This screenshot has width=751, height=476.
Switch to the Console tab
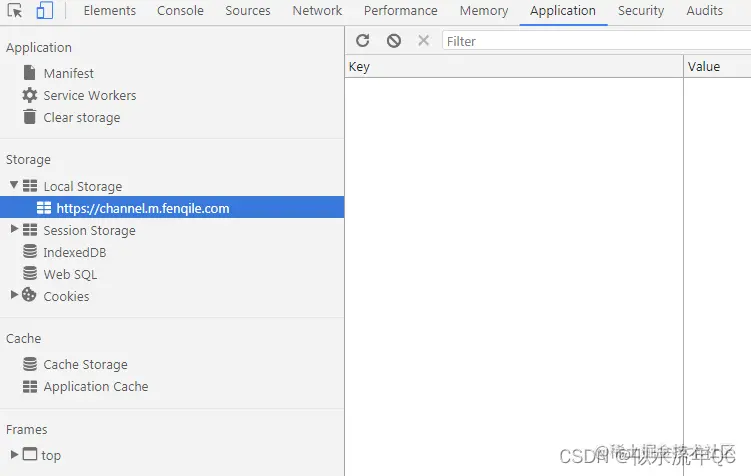[180, 11]
